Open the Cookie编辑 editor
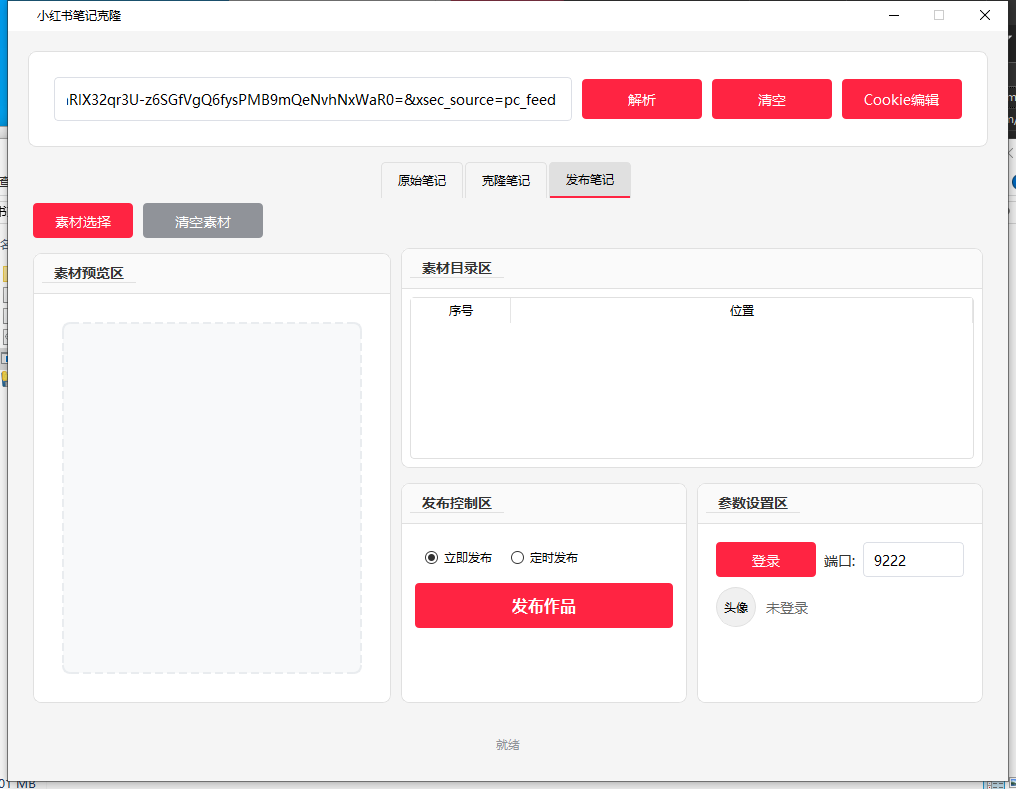Image resolution: width=1016 pixels, height=789 pixels. tap(901, 99)
